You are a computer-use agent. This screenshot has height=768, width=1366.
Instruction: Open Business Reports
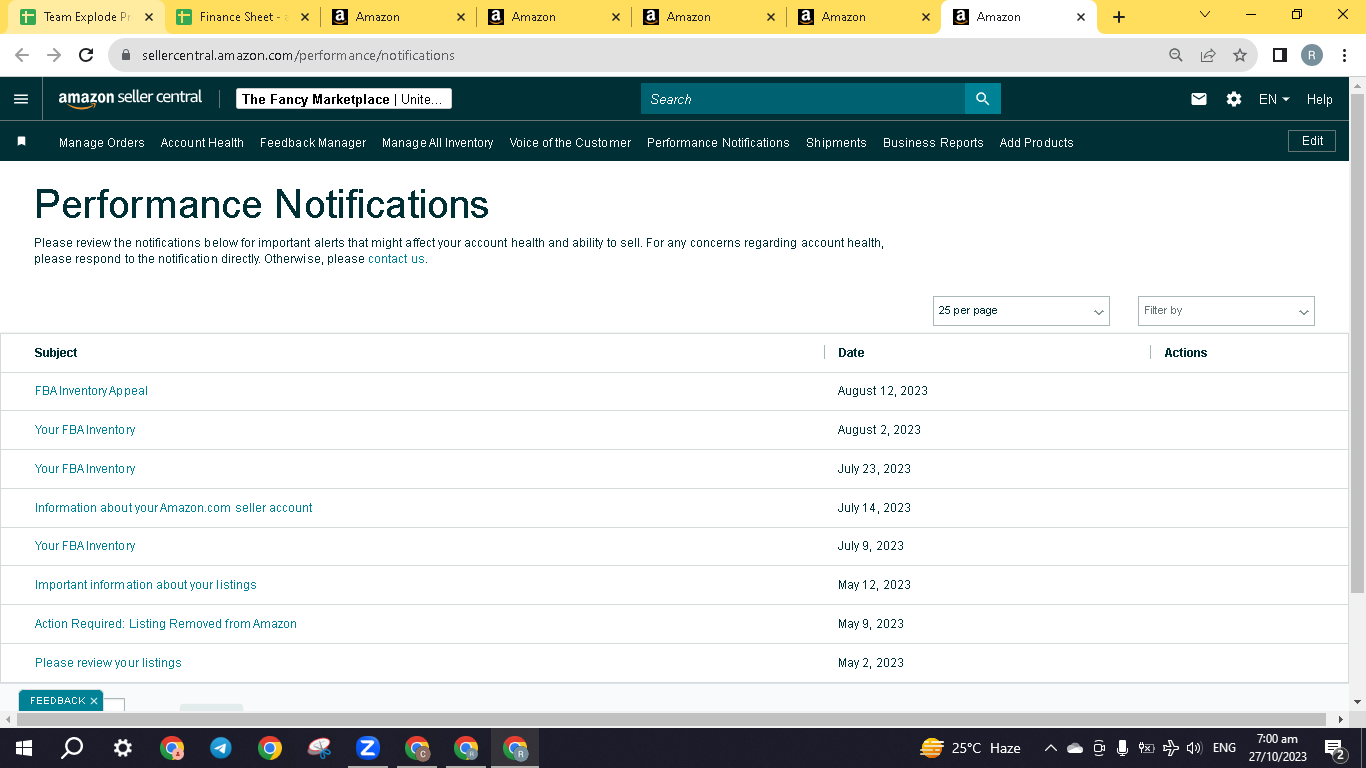click(933, 143)
